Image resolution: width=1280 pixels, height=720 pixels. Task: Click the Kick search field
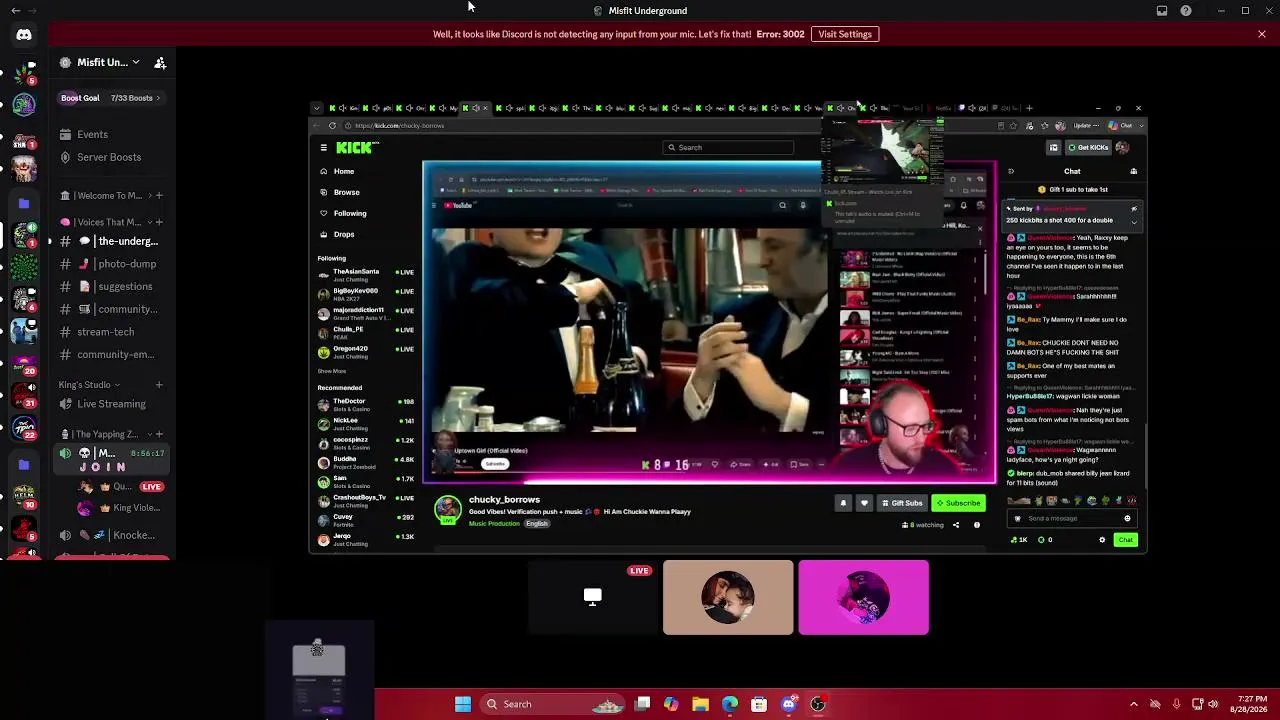click(730, 148)
